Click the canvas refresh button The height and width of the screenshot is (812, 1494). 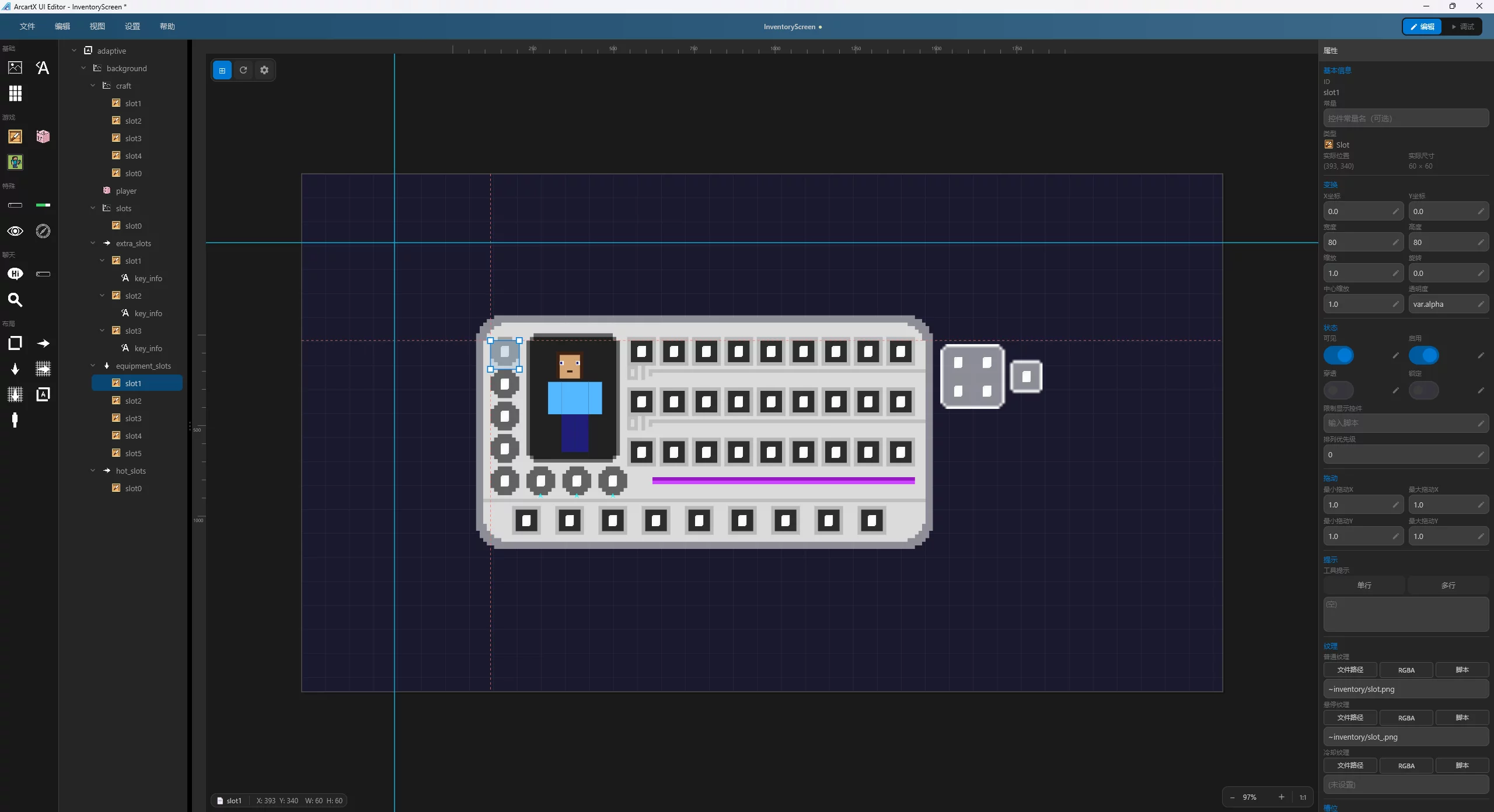243,70
